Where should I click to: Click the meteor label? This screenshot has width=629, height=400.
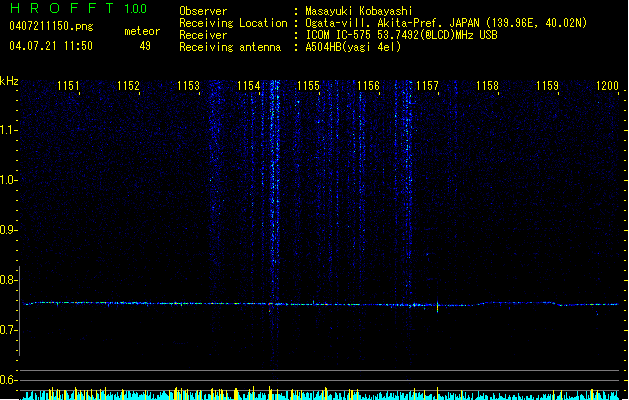tap(142, 31)
